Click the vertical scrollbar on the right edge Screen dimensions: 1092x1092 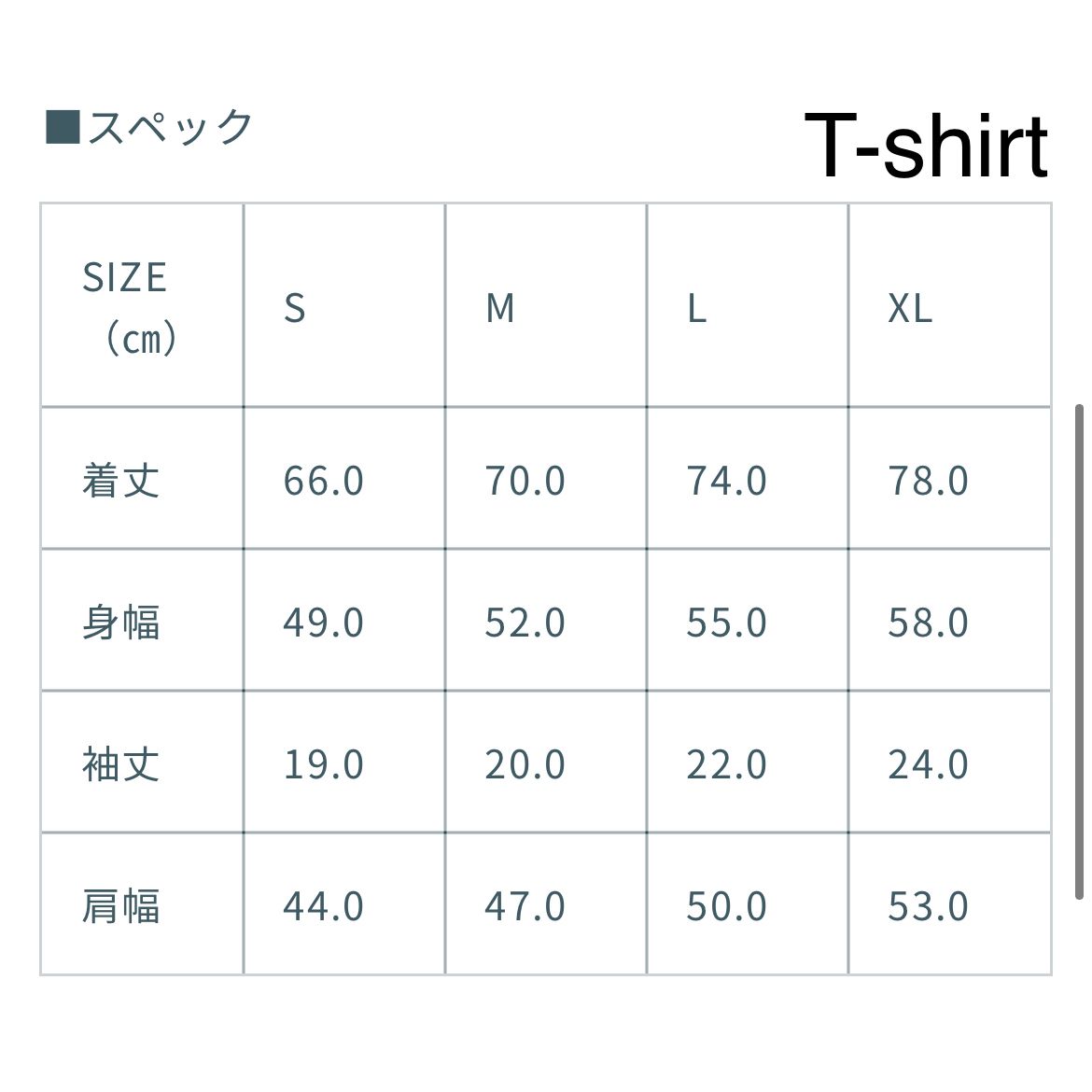(1079, 651)
